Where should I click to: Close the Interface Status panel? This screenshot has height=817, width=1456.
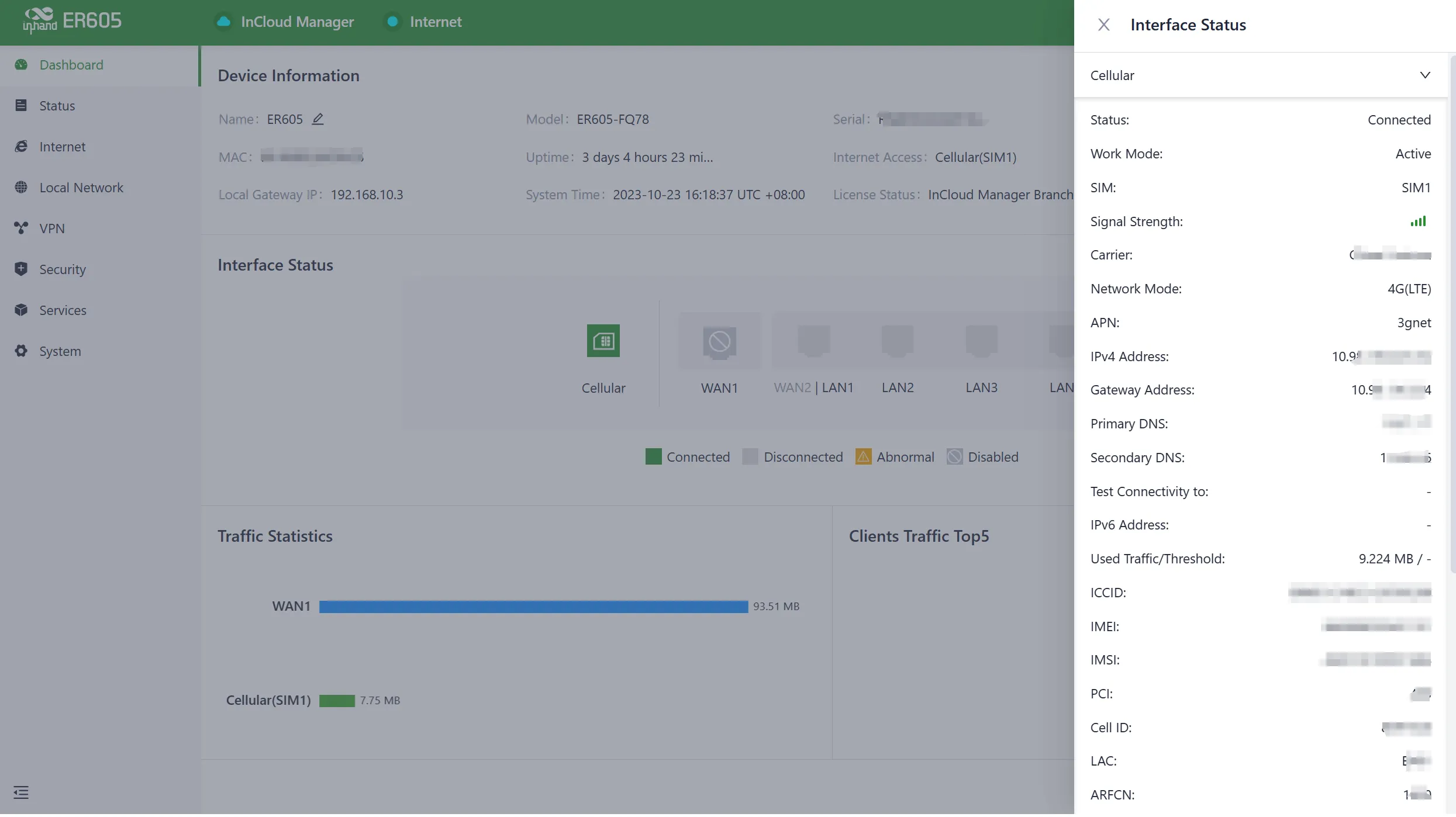[1103, 25]
